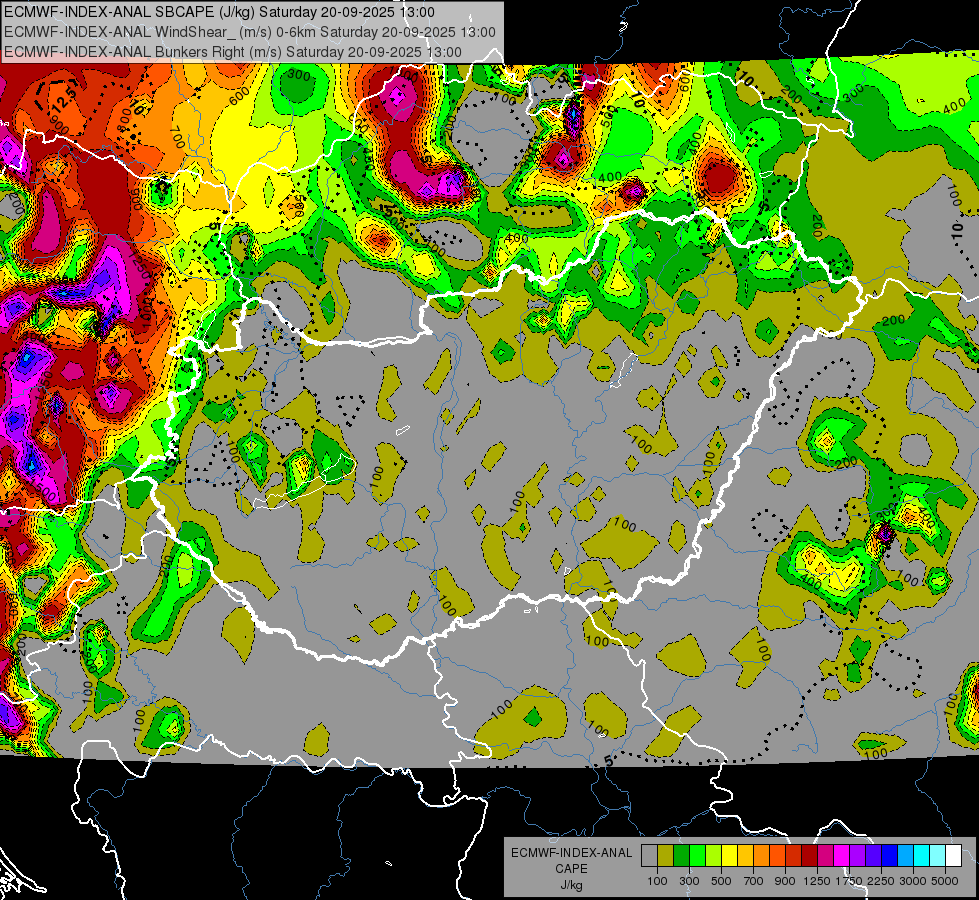This screenshot has height=900, width=979.
Task: Select the brick red swatch right of 900 tick
Action: [794, 855]
